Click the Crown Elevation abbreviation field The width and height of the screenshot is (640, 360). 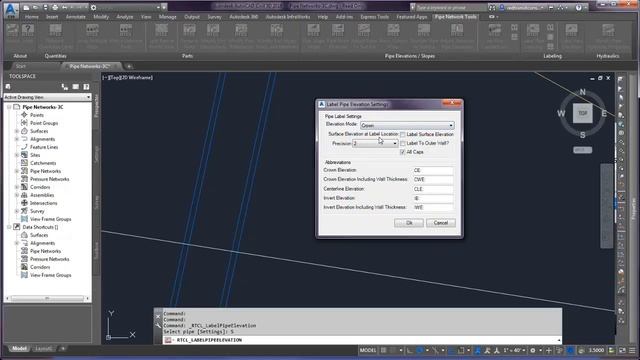[433, 170]
